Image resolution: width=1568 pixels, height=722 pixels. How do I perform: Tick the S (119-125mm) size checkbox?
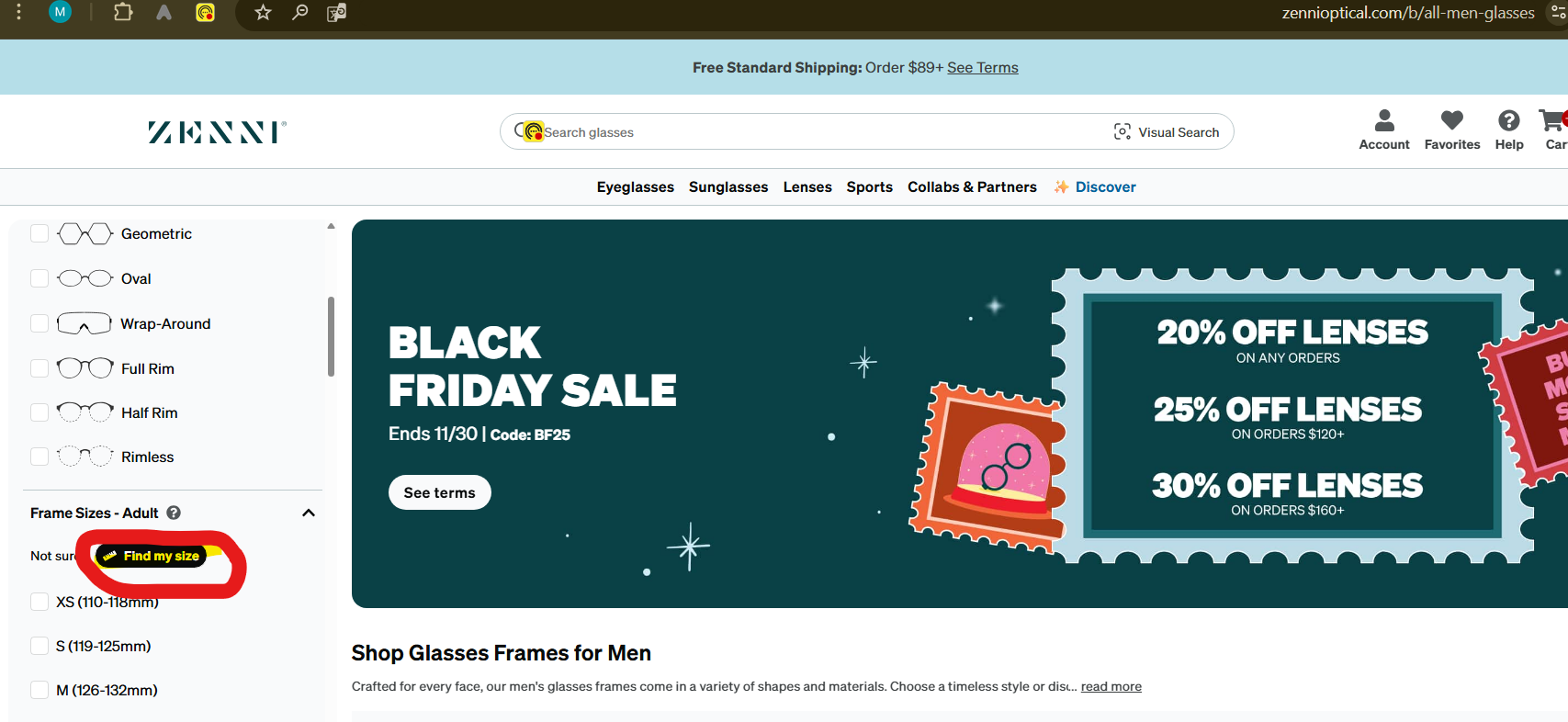(x=39, y=646)
